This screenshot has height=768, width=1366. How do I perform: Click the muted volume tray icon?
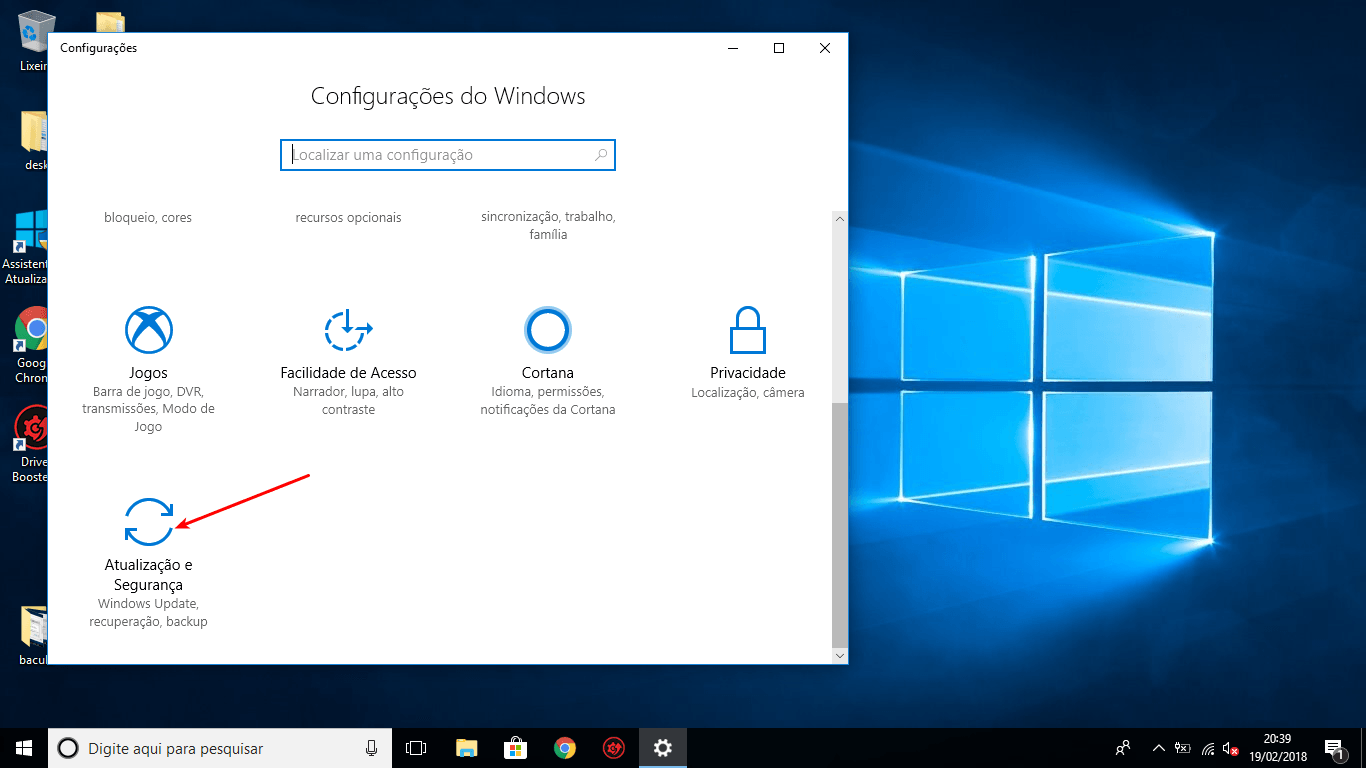1232,748
